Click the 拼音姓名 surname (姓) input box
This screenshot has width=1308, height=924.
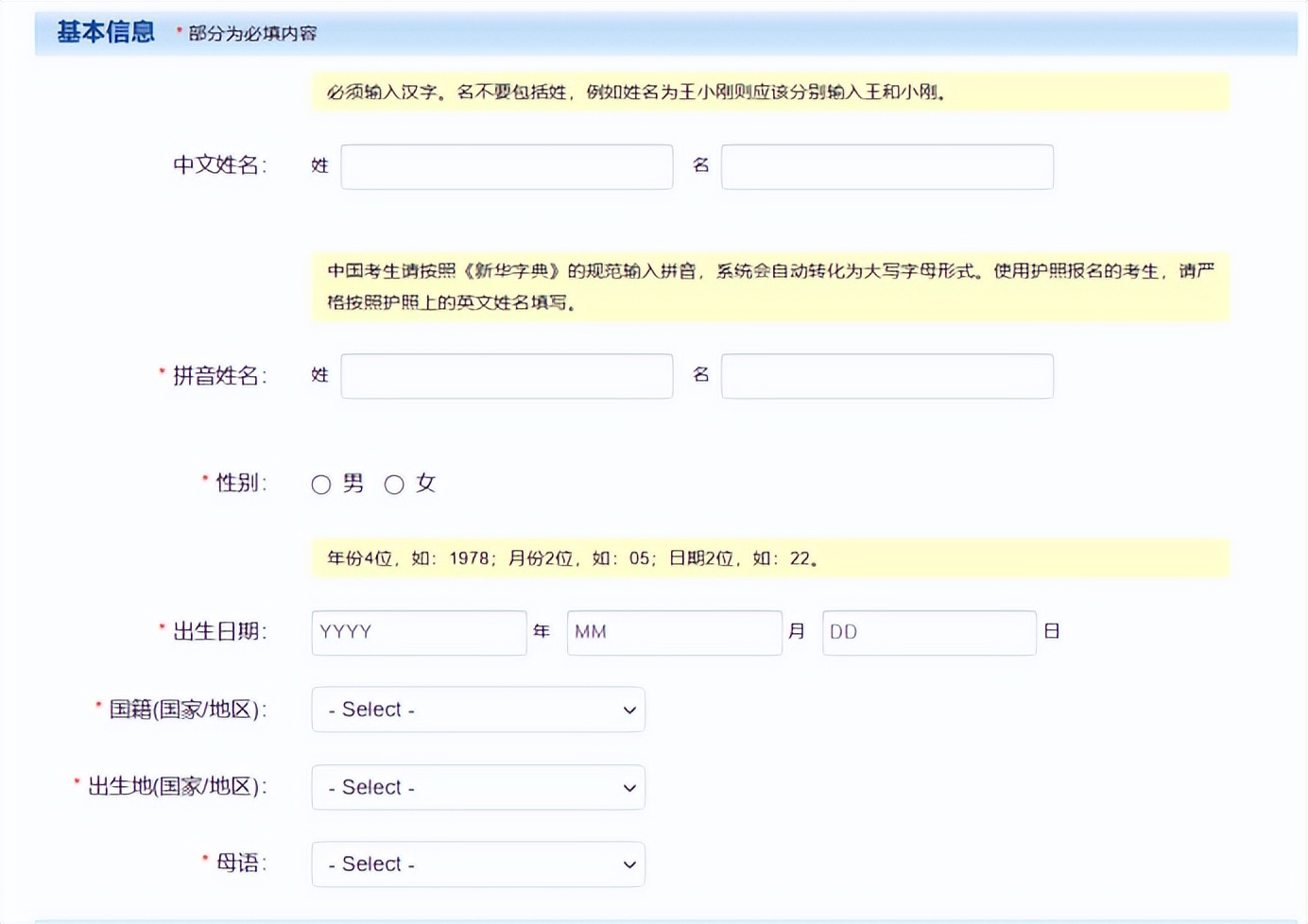[507, 375]
